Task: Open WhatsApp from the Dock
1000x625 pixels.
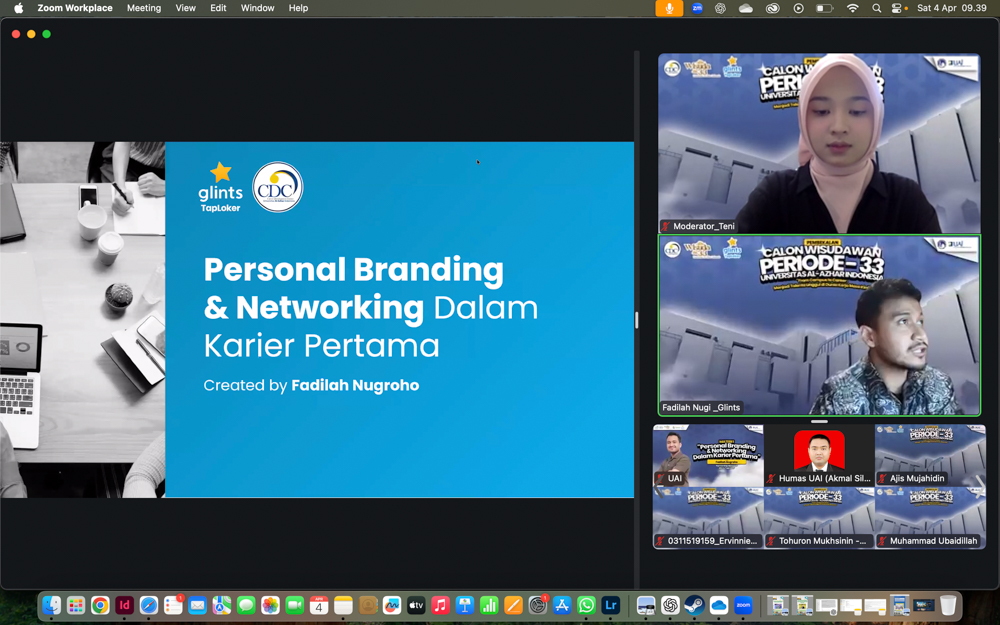Action: (x=586, y=605)
